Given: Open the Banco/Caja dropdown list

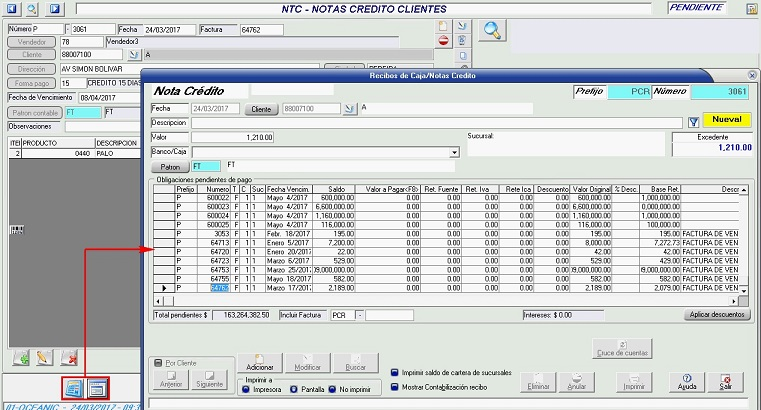Looking at the screenshot, I should coord(454,152).
